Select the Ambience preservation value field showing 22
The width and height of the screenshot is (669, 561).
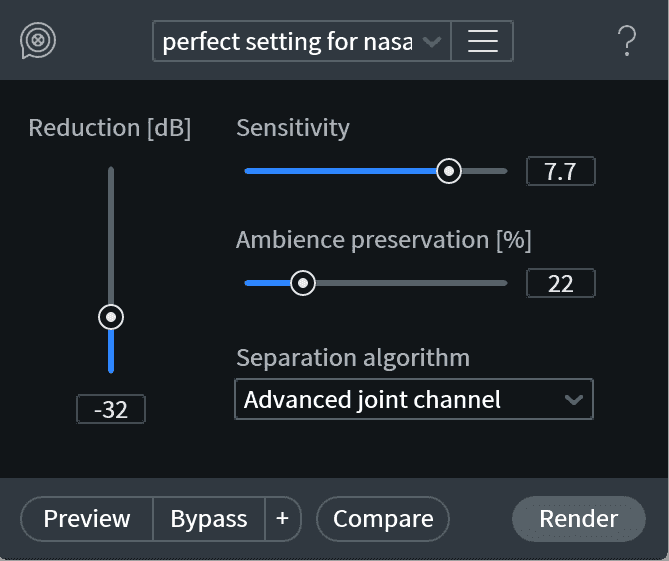pos(561,283)
